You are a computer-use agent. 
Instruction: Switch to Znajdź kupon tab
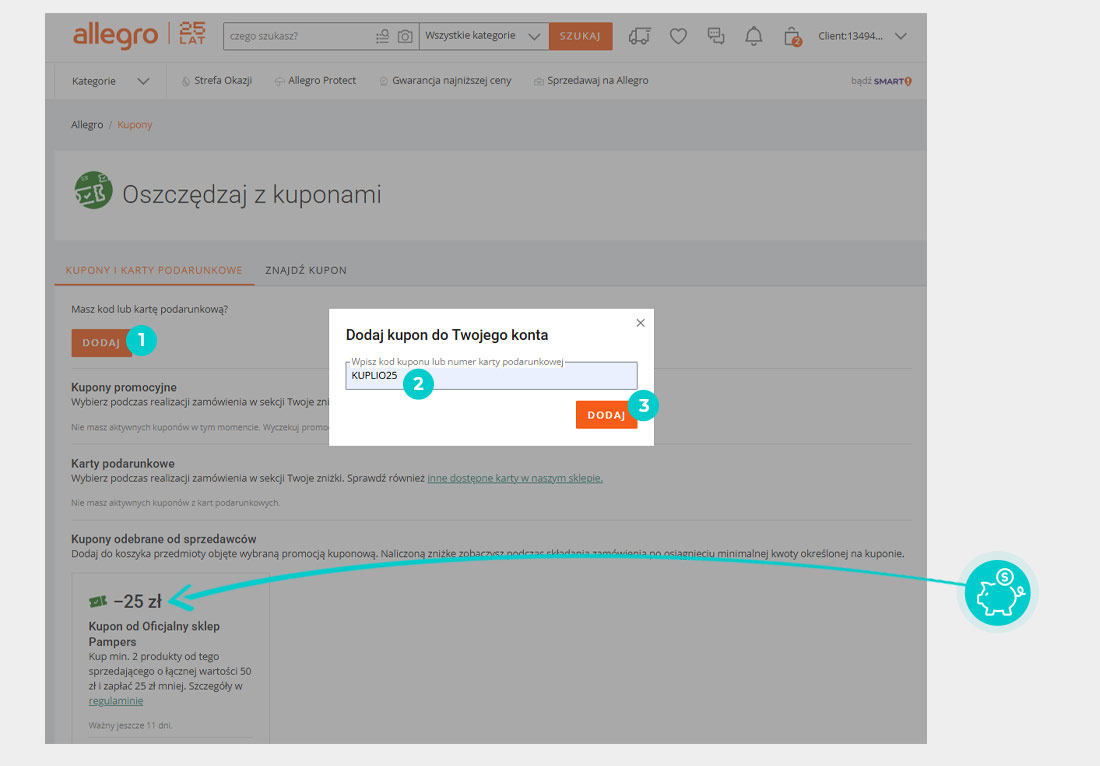306,270
